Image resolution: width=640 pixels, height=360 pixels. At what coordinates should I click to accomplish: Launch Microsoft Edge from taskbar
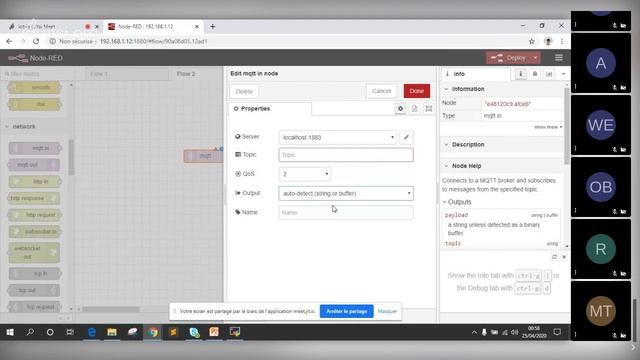(x=92, y=332)
